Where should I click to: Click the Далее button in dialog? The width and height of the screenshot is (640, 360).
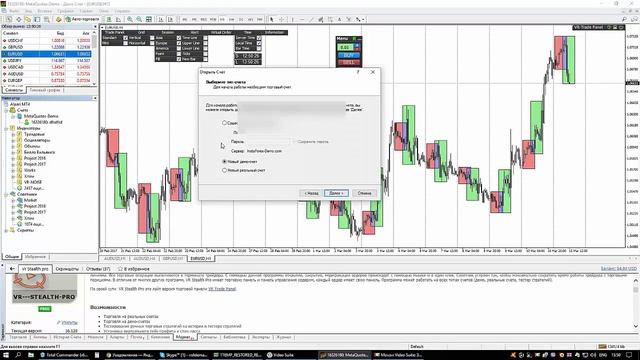tap(336, 193)
